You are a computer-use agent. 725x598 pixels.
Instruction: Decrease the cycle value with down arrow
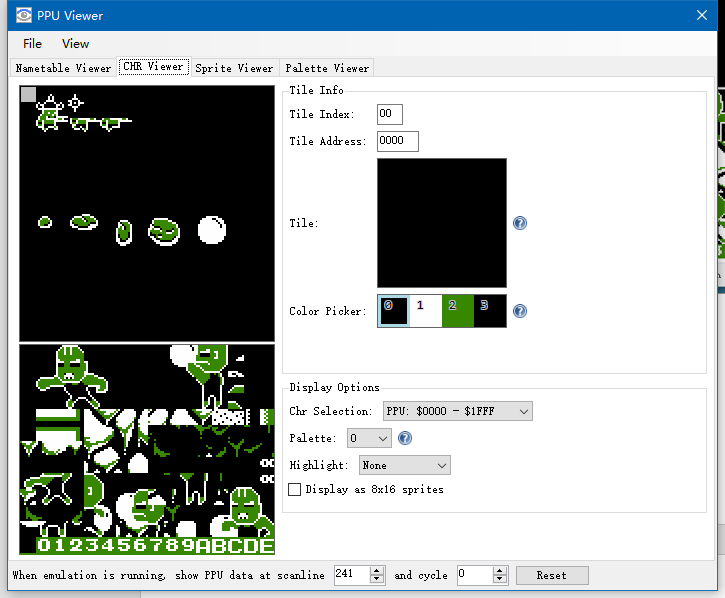pos(499,580)
